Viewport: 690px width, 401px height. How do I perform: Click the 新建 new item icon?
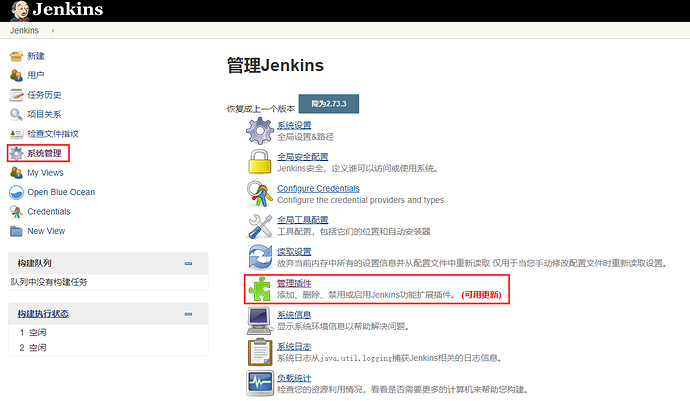point(16,56)
